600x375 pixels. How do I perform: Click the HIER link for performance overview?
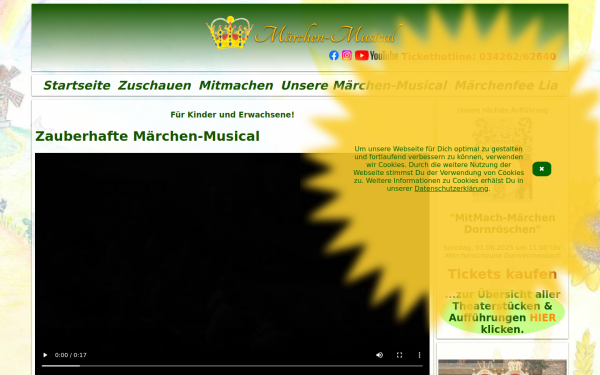click(x=542, y=318)
